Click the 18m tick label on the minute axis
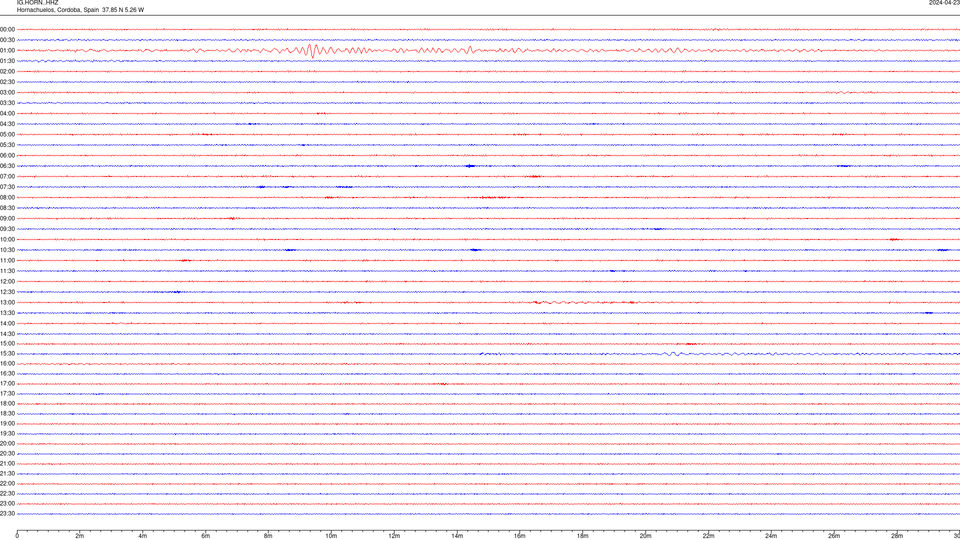Image resolution: width=960 pixels, height=540 pixels. tap(583, 536)
